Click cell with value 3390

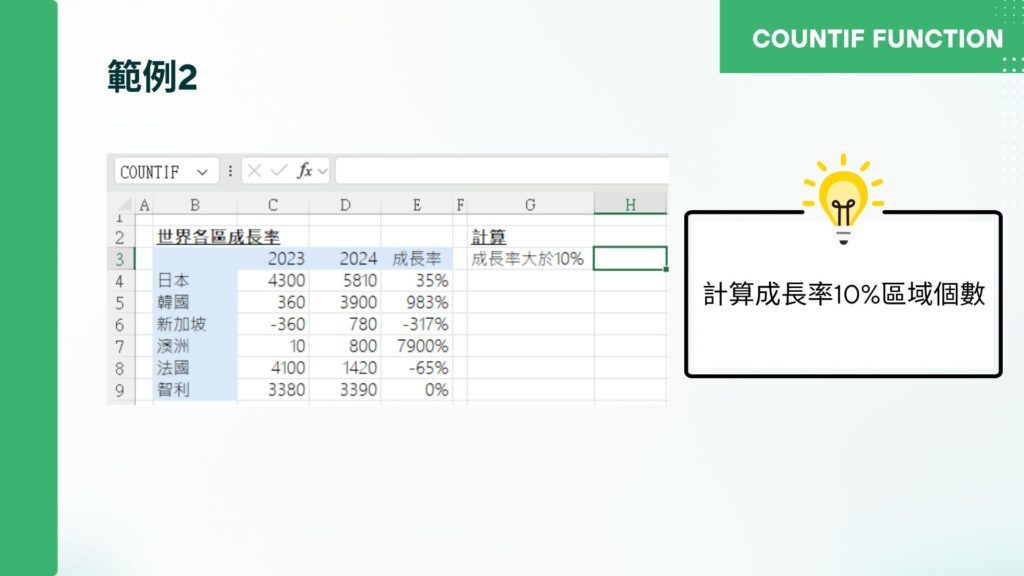pyautogui.click(x=345, y=390)
